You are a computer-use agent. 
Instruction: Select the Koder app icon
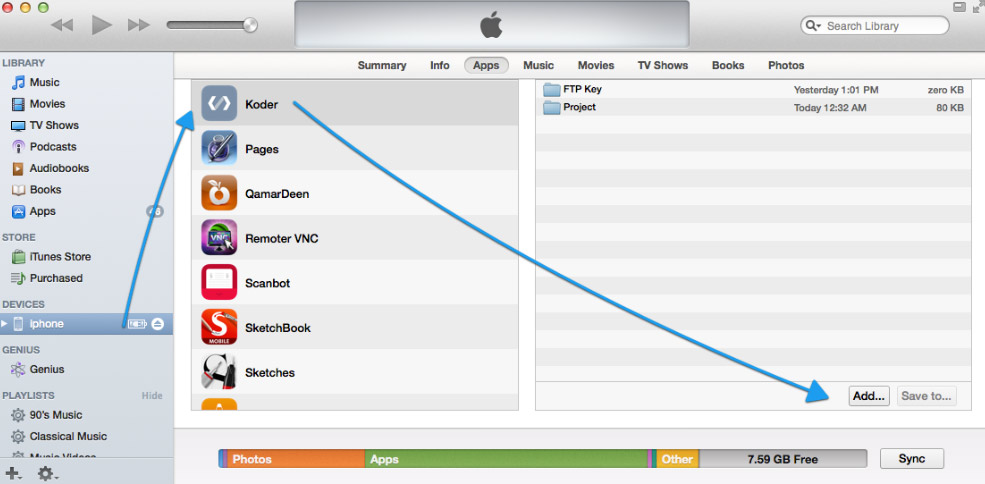coord(219,104)
